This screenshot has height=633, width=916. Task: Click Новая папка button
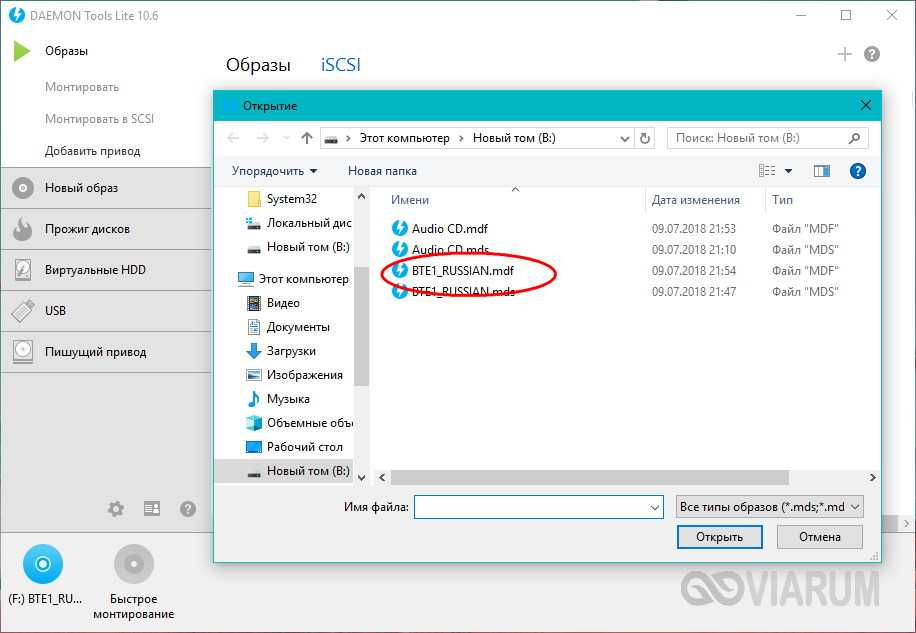(x=382, y=171)
